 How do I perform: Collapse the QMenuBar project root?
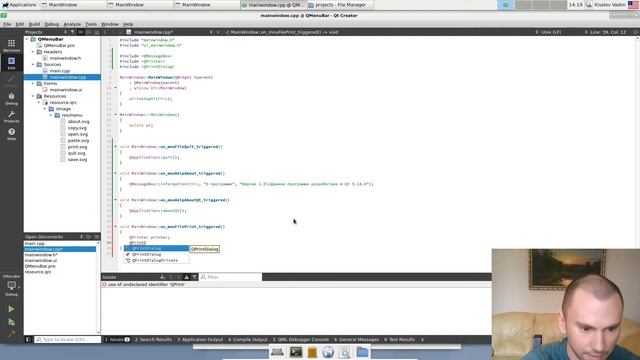pos(27,39)
